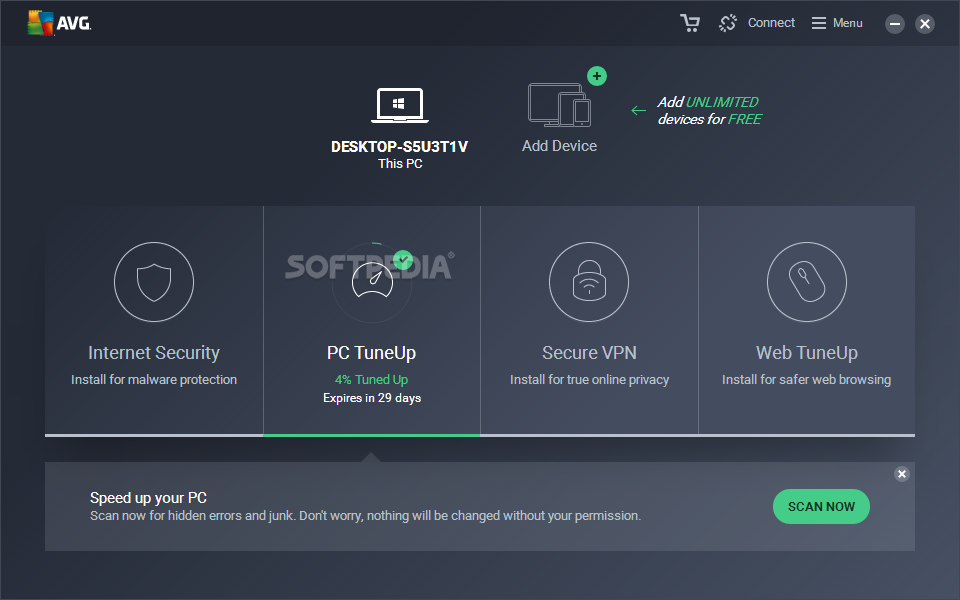The width and height of the screenshot is (960, 600).
Task: Click the 4% Tuned Up status
Action: click(x=372, y=380)
